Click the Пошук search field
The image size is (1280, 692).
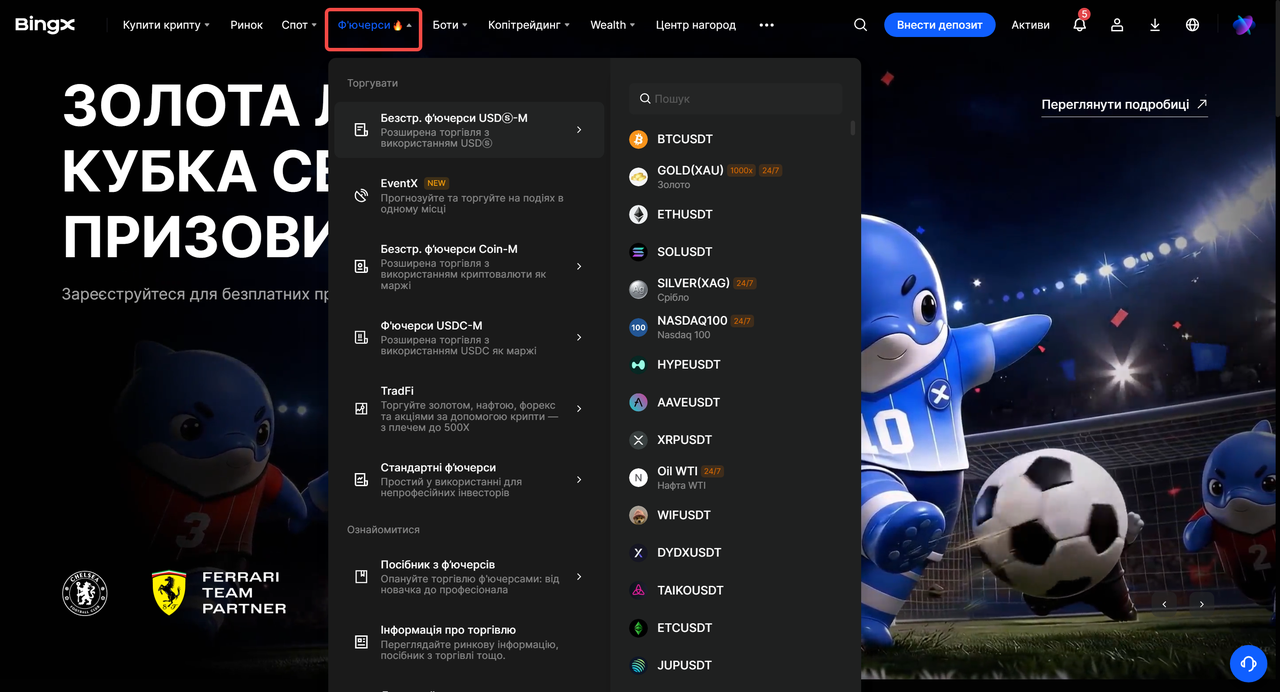[735, 99]
